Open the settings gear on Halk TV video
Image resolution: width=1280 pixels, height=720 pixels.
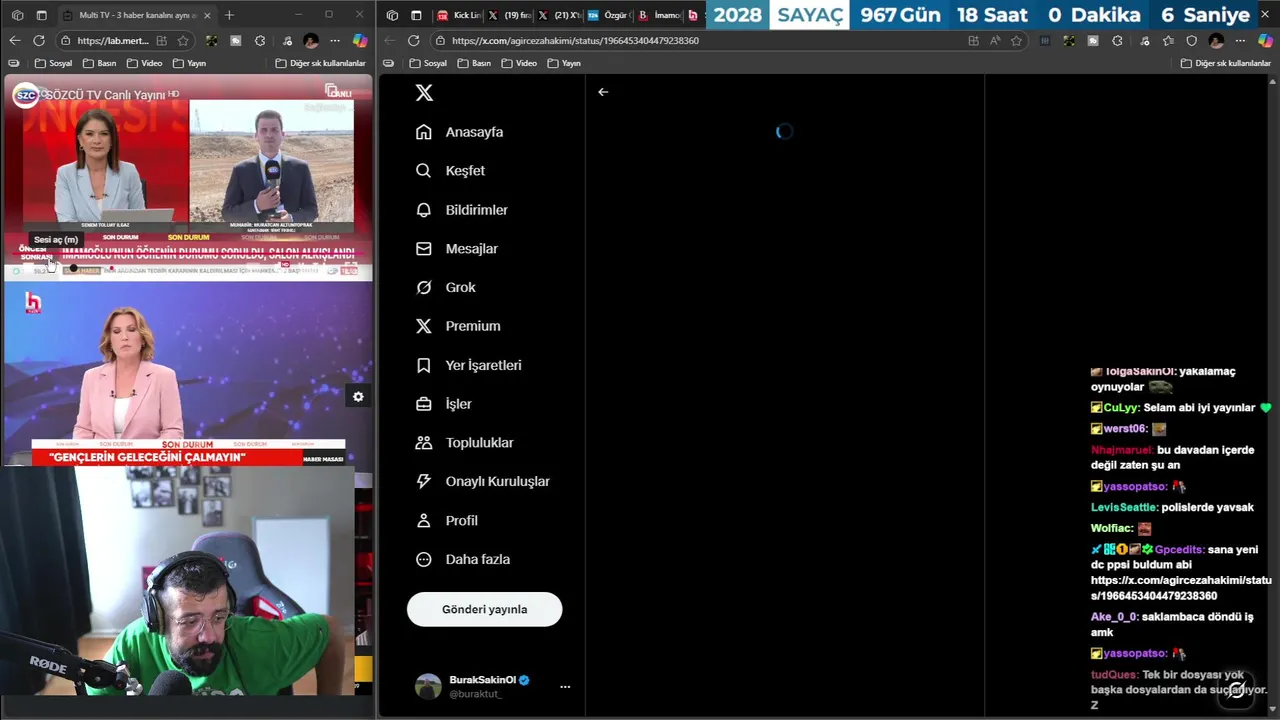(x=358, y=397)
